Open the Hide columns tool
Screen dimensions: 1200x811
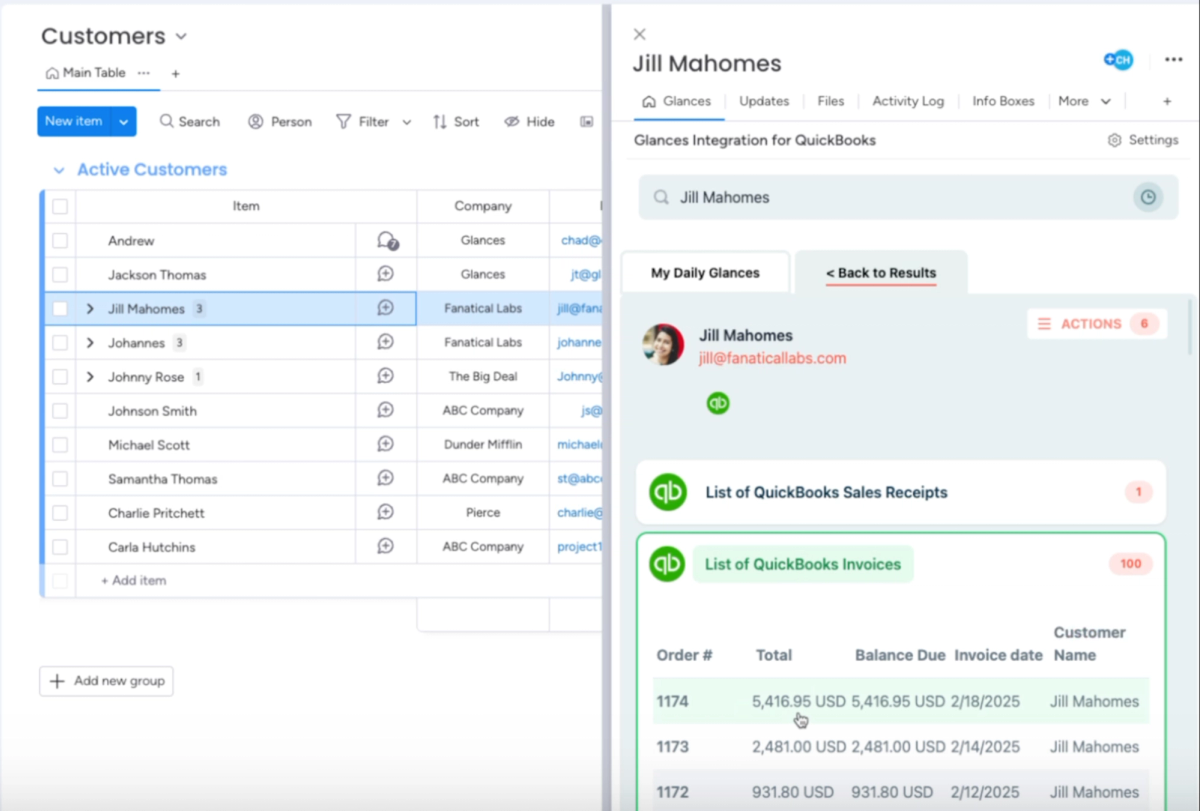[530, 121]
